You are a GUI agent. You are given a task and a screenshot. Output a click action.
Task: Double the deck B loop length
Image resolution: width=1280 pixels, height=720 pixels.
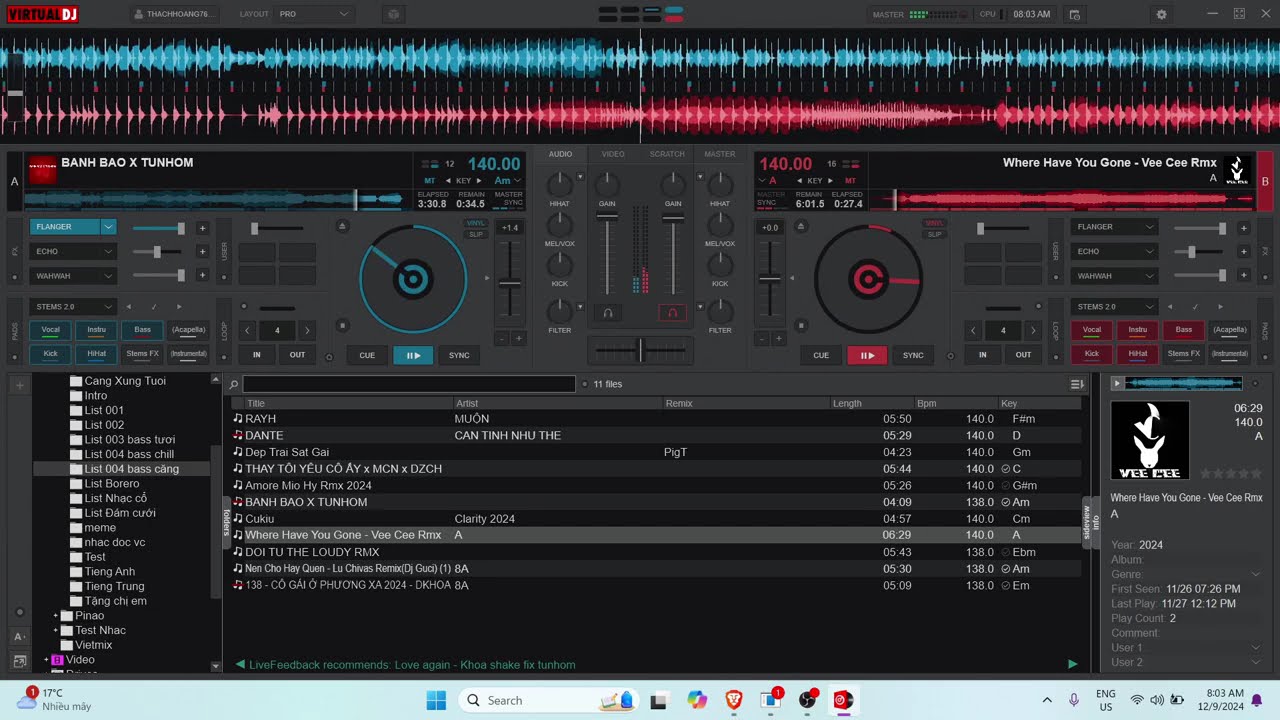pyautogui.click(x=1033, y=330)
